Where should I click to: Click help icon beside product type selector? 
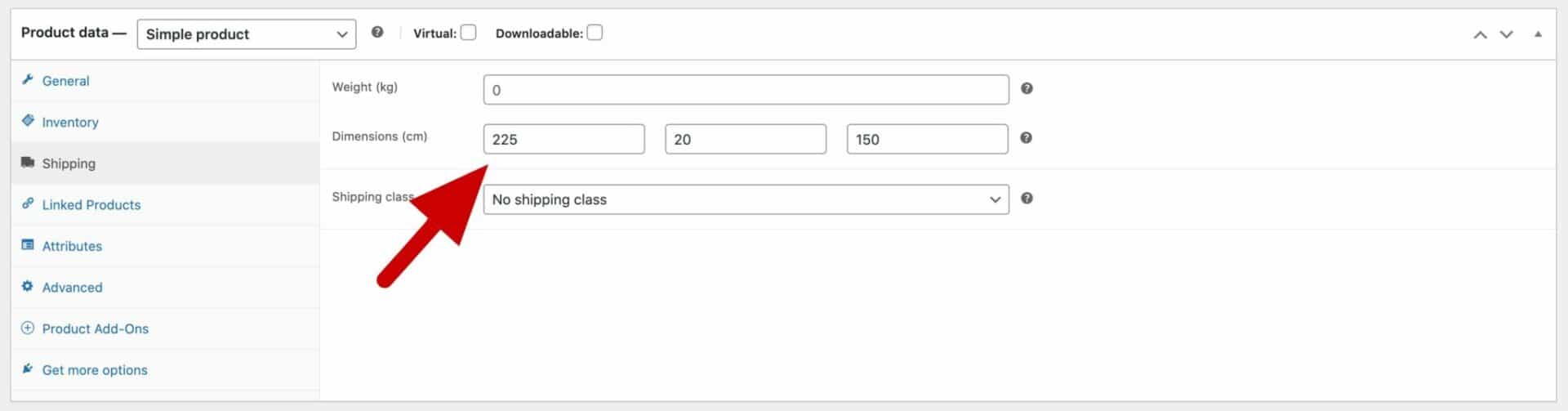click(x=376, y=33)
